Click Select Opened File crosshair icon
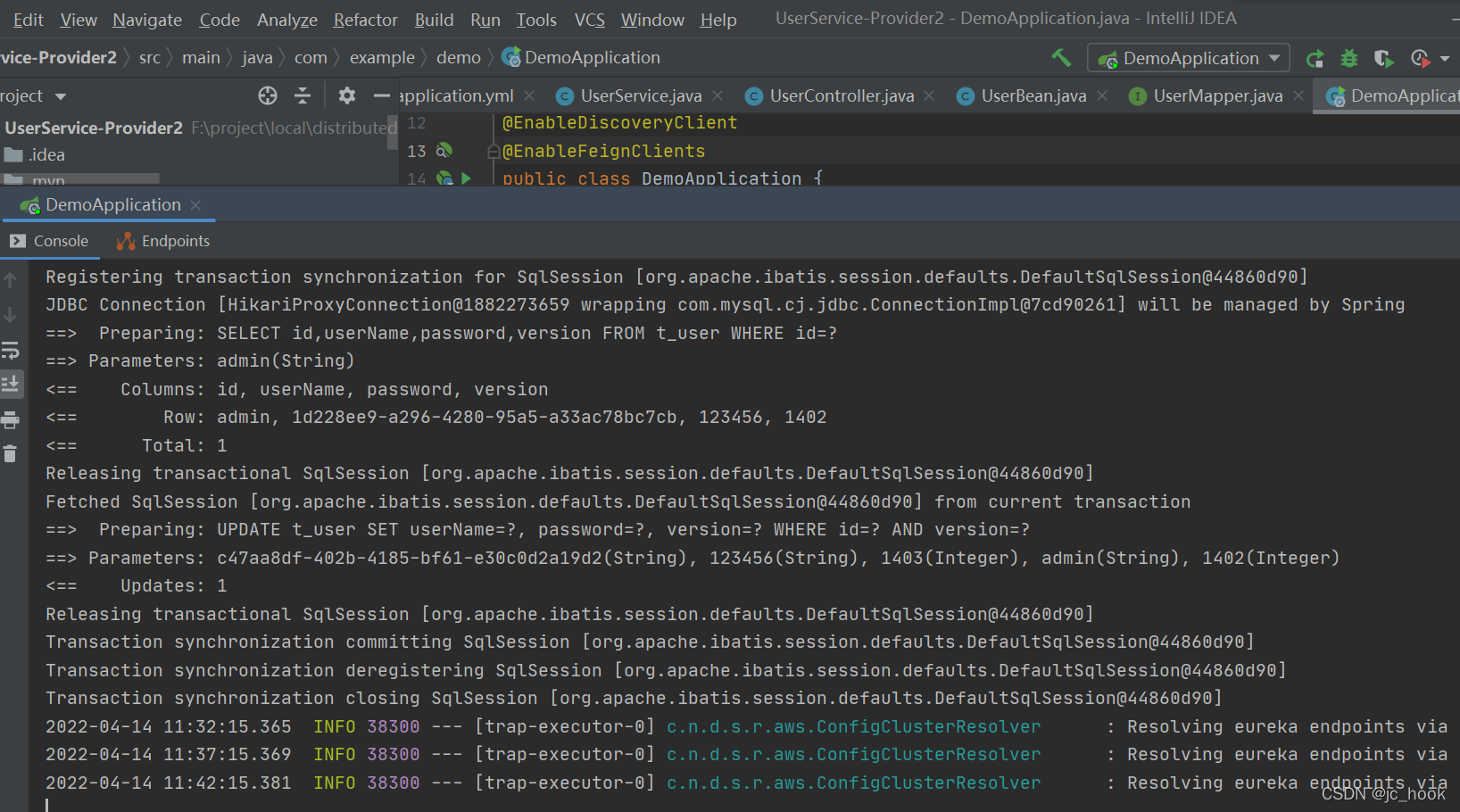This screenshot has width=1460, height=812. coord(268,95)
